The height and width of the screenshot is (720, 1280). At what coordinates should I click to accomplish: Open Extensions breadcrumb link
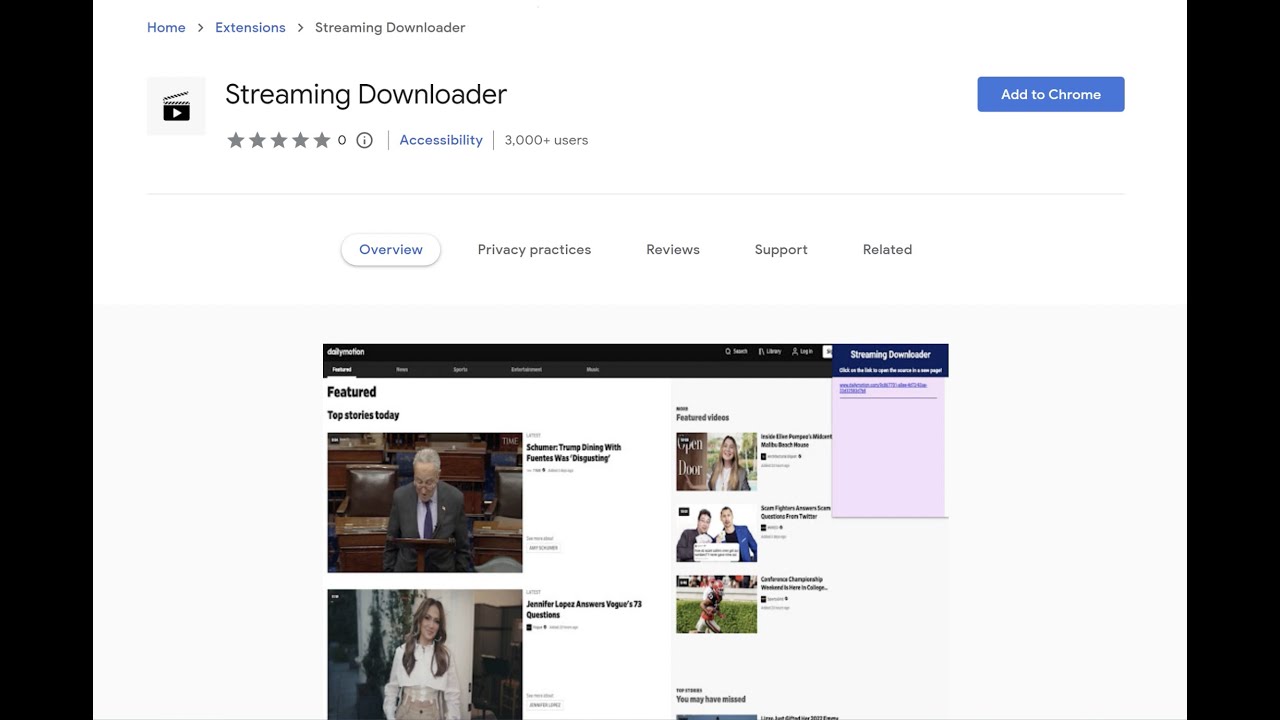click(250, 27)
